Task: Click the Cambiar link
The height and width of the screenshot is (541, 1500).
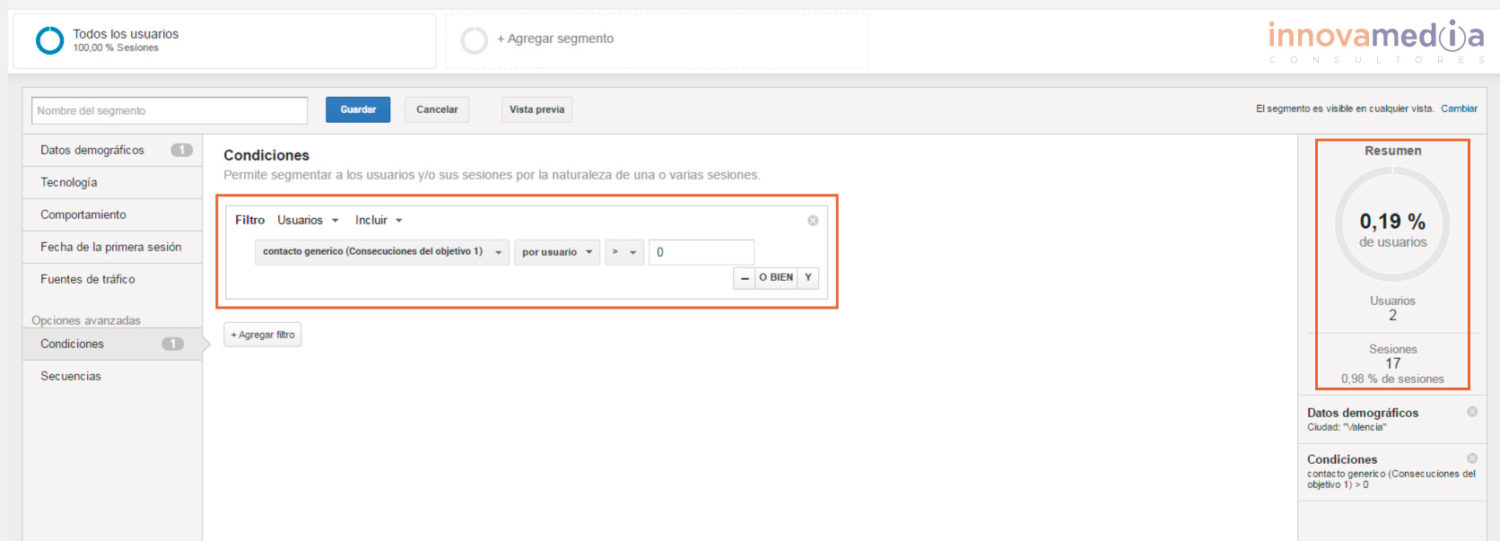Action: click(x=1458, y=108)
